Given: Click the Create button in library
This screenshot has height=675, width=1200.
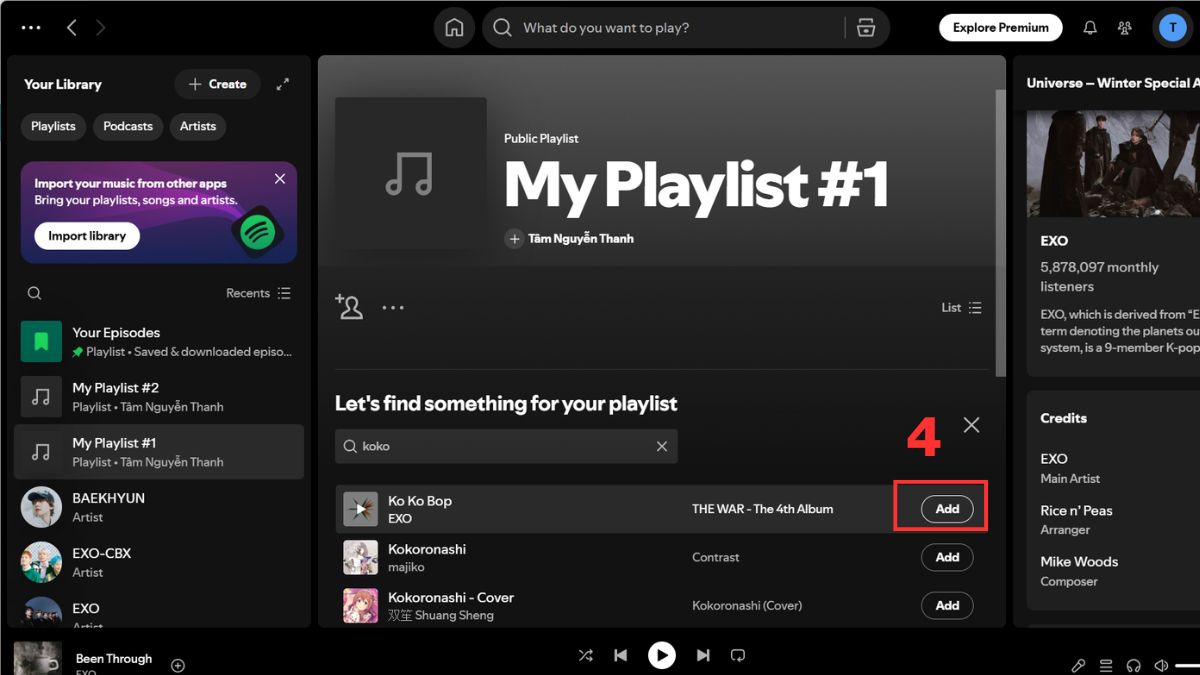Looking at the screenshot, I should tap(217, 84).
